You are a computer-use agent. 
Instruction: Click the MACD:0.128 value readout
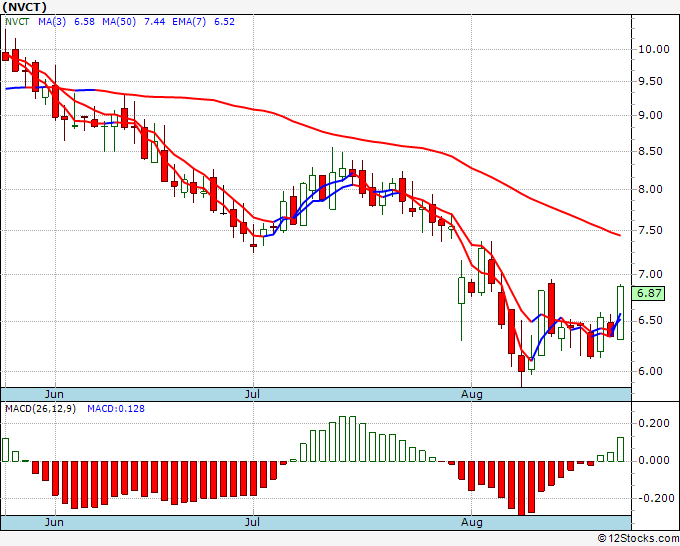(116, 409)
